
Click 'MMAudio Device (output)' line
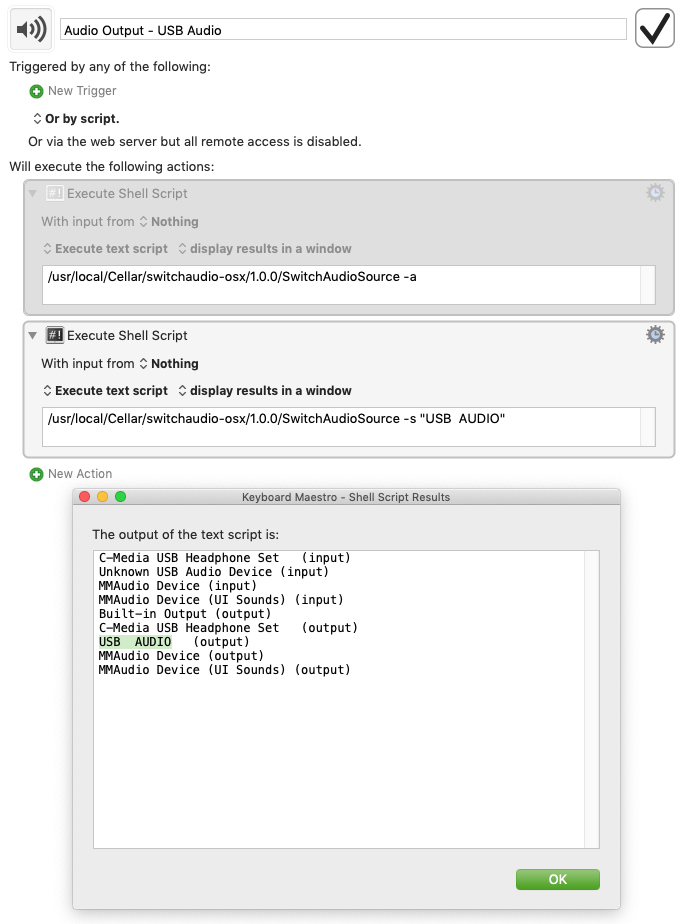click(x=181, y=656)
